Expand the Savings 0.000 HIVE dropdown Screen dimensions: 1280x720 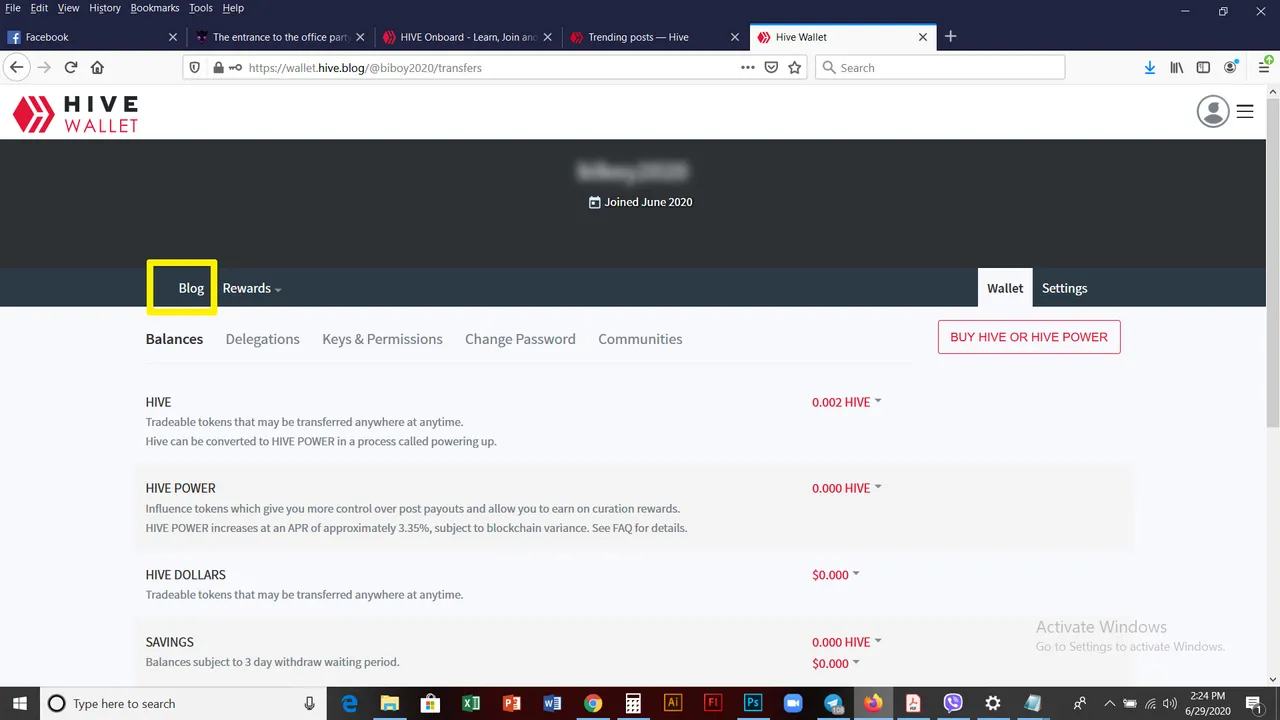pos(847,642)
